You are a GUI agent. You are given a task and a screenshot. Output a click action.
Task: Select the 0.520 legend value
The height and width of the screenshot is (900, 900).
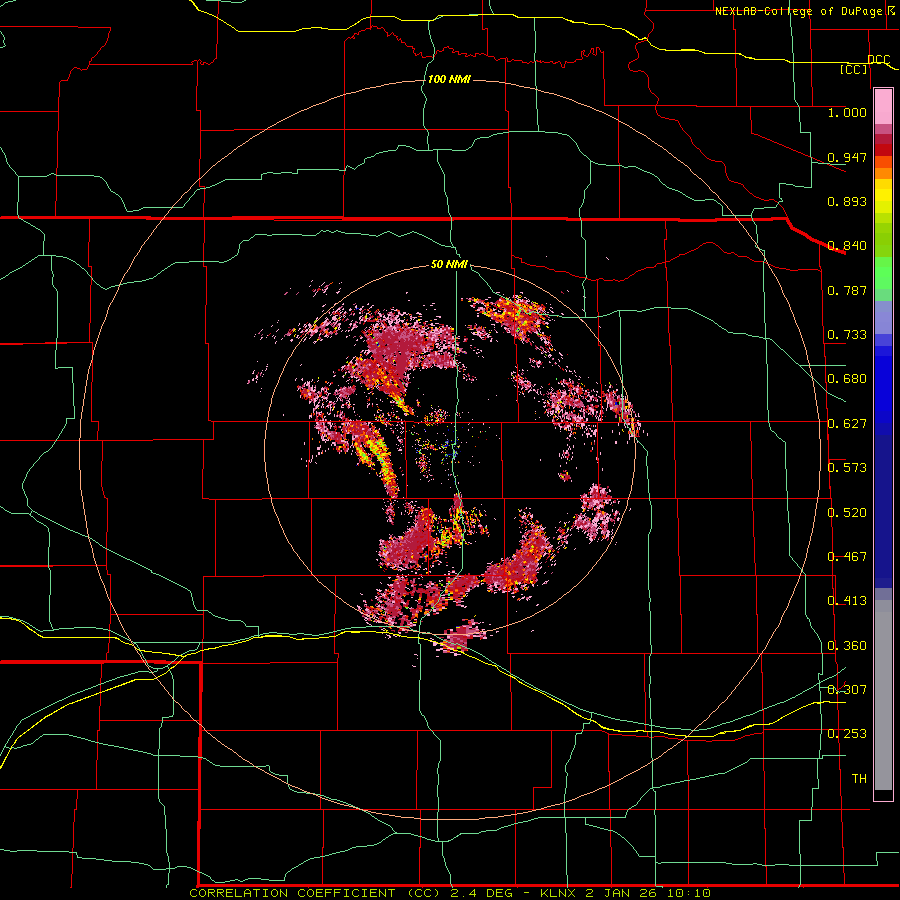847,512
